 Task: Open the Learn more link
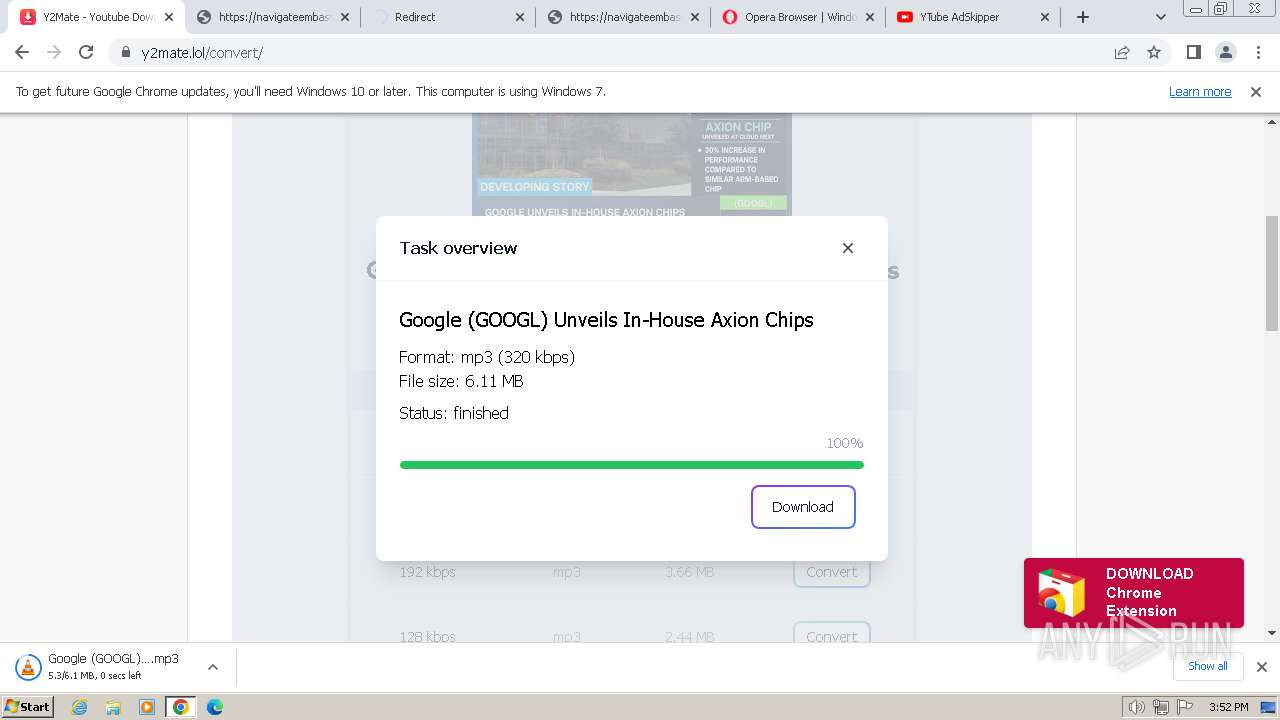(x=1200, y=92)
